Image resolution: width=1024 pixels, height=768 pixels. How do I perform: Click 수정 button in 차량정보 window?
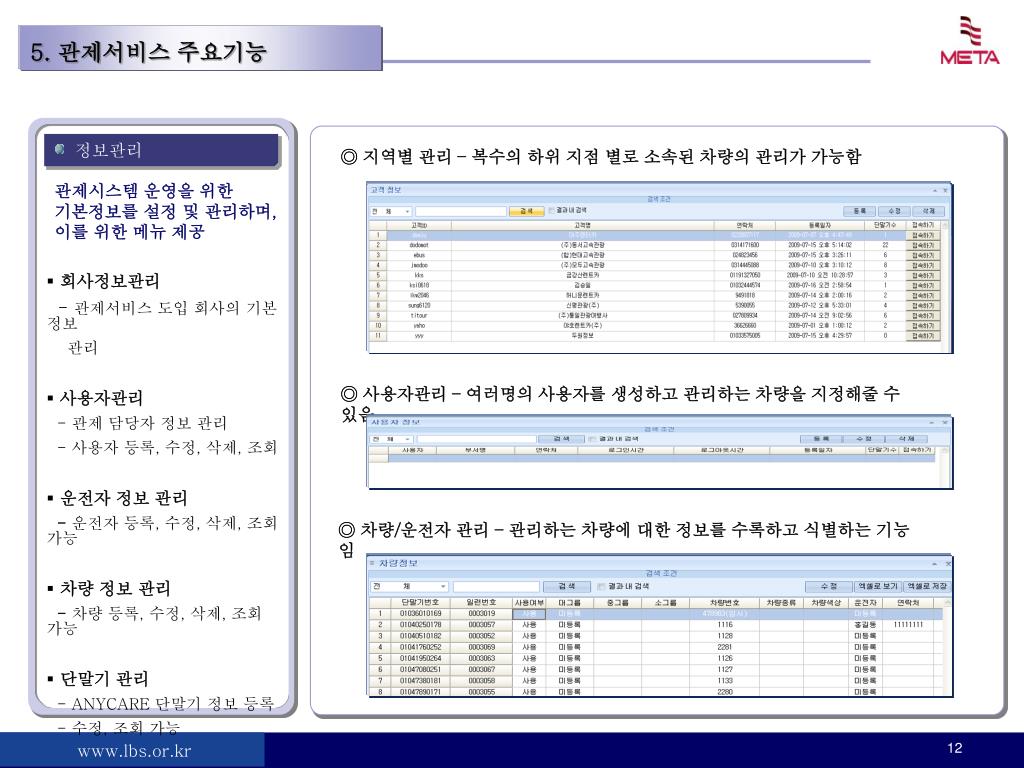(829, 586)
